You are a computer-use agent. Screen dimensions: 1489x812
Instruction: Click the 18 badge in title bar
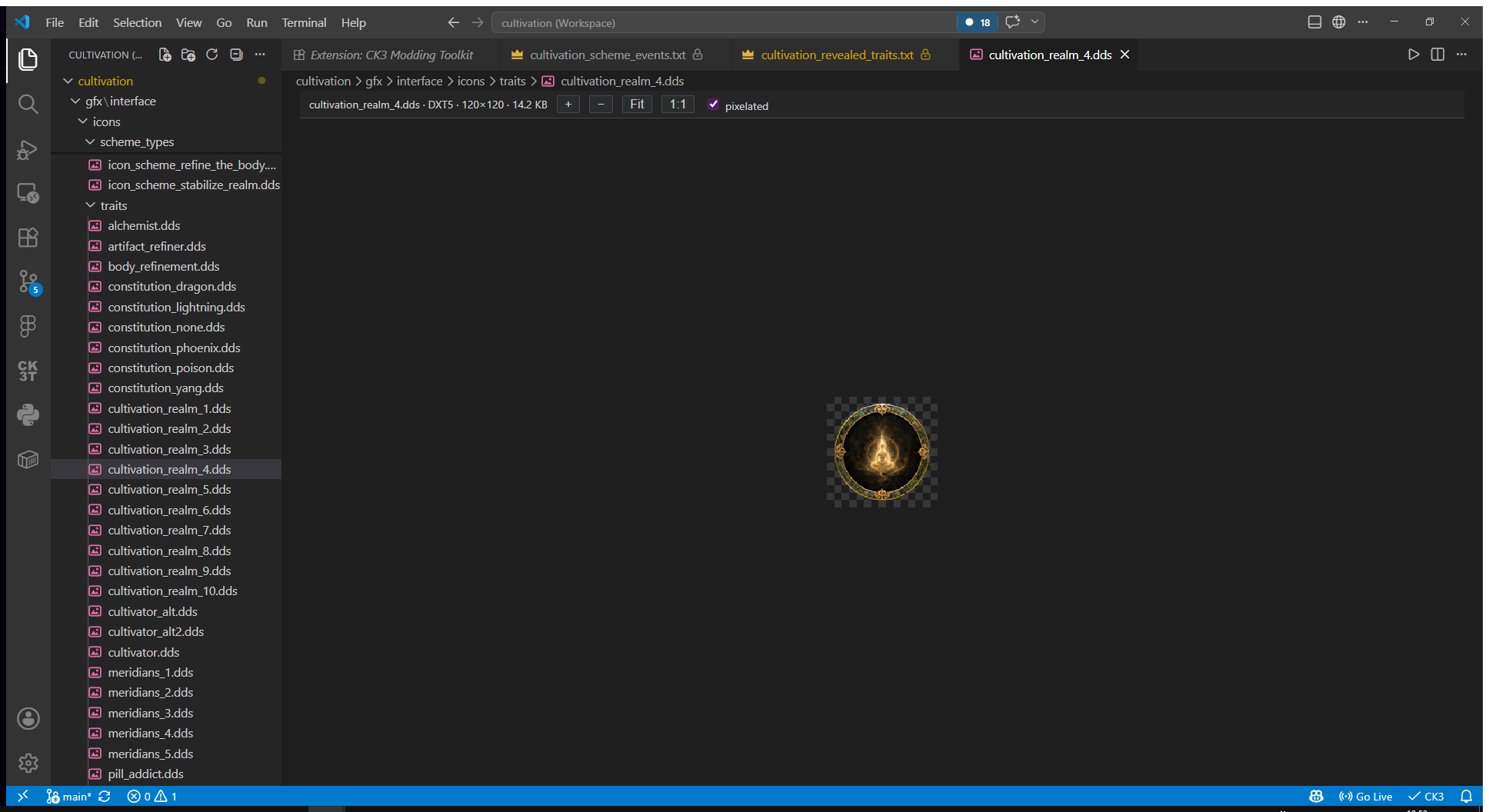pos(978,22)
